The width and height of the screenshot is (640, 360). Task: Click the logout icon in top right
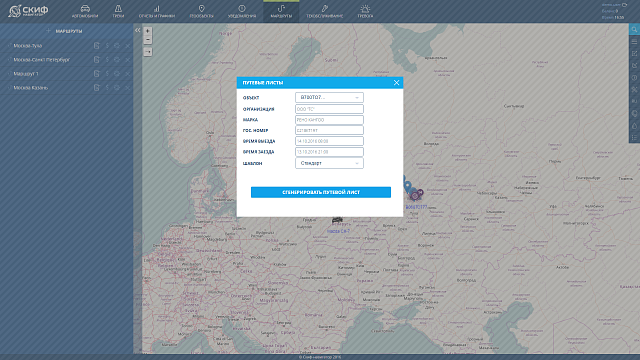tap(624, 4)
